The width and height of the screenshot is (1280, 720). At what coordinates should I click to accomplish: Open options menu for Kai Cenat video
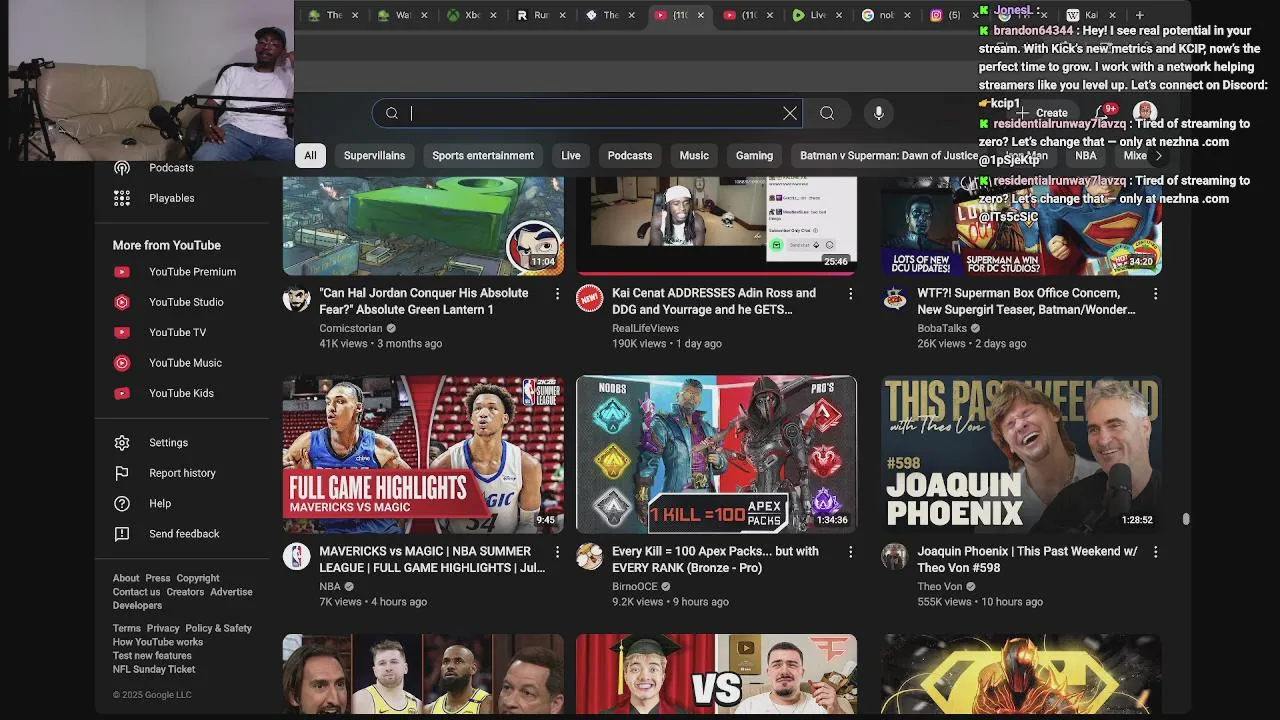(850, 294)
